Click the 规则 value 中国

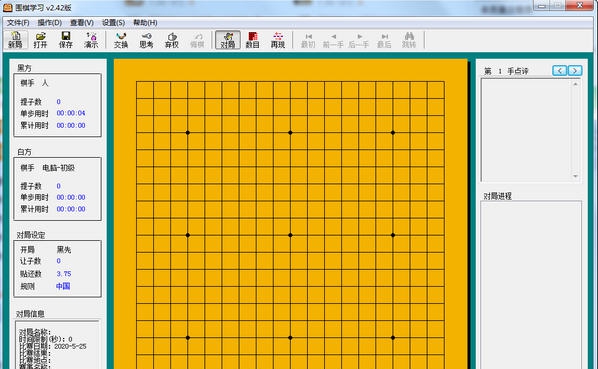click(63, 286)
